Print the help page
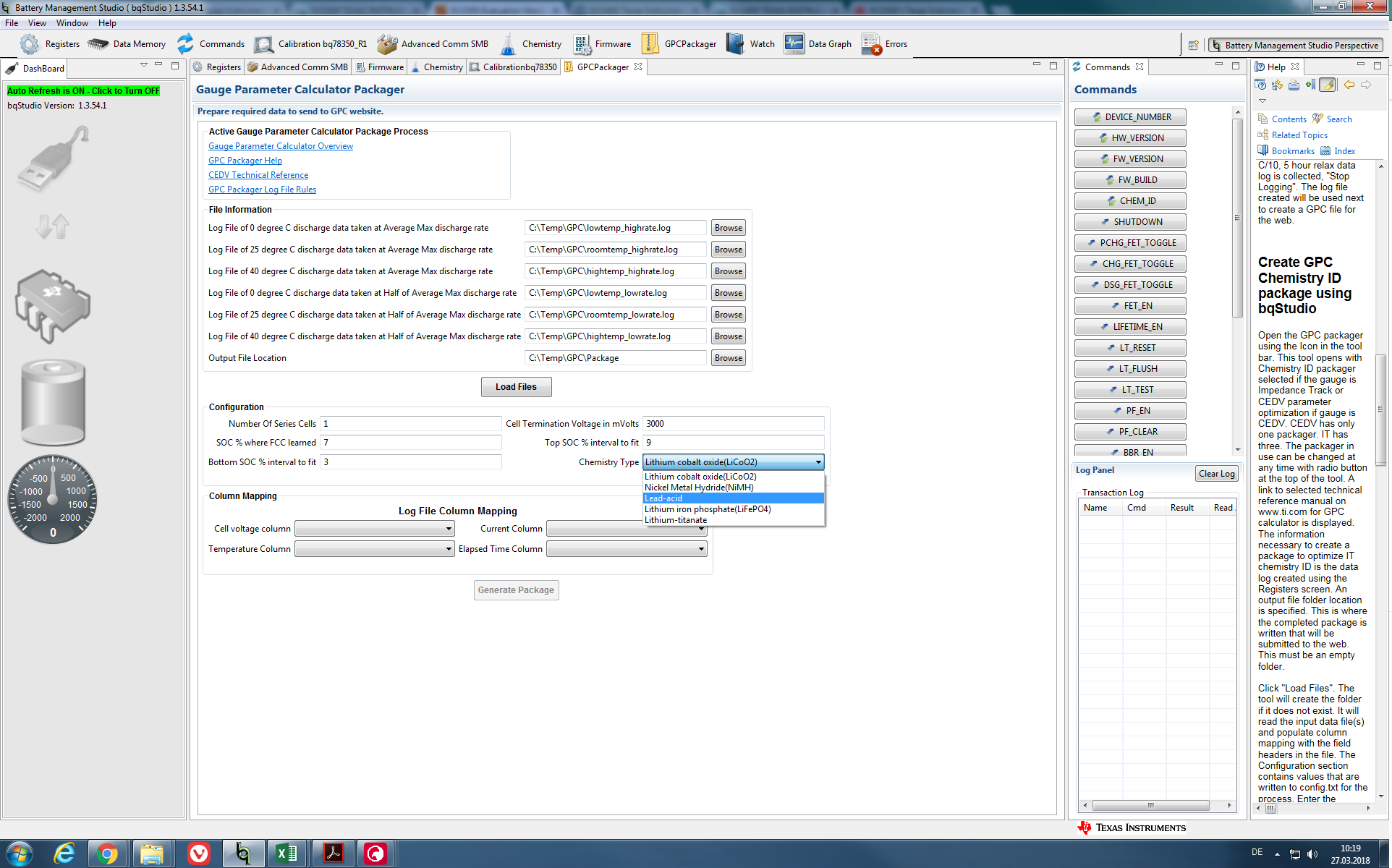The image size is (1392, 868). (1294, 85)
